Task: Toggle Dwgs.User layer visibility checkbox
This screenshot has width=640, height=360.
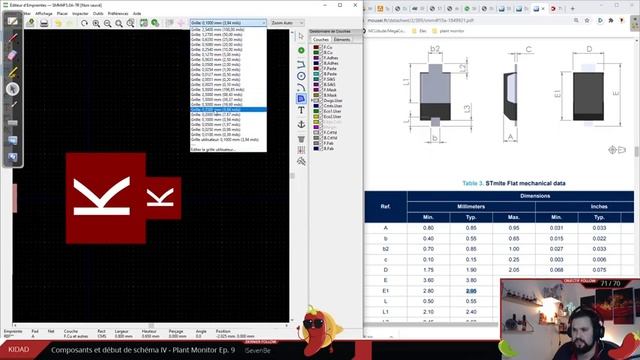Action: (x=321, y=100)
